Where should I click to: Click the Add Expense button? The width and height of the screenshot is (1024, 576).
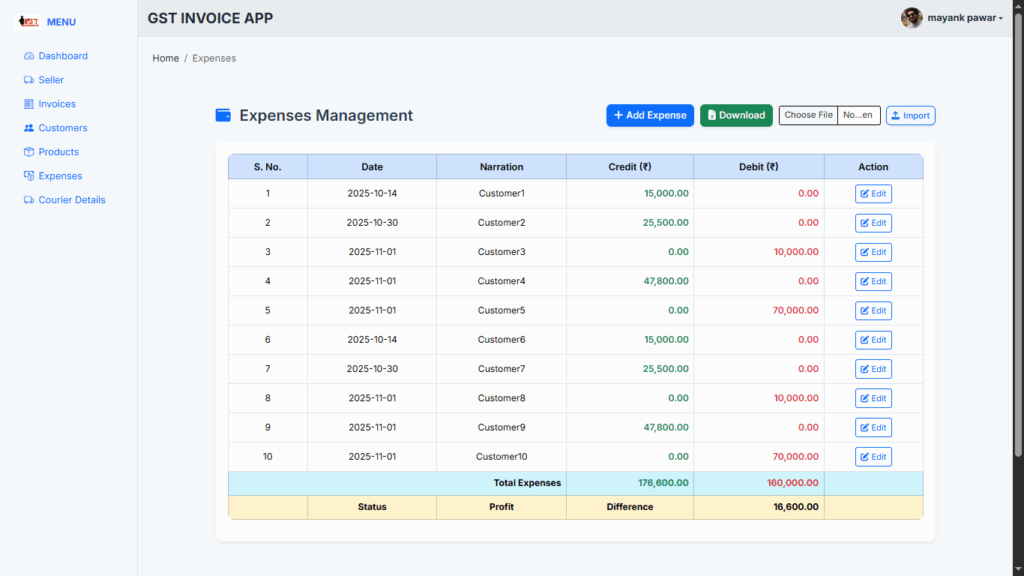pos(650,115)
